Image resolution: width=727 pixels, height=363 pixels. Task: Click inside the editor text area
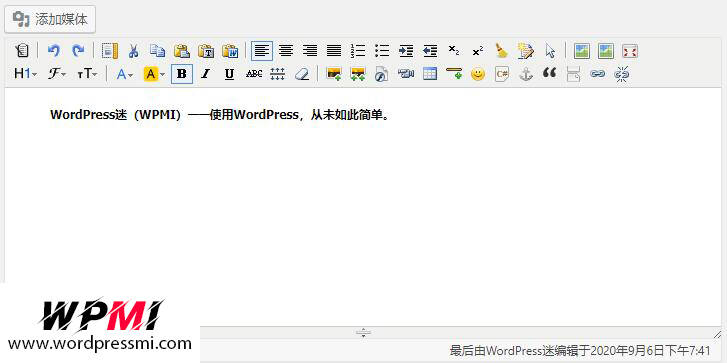pos(363,206)
